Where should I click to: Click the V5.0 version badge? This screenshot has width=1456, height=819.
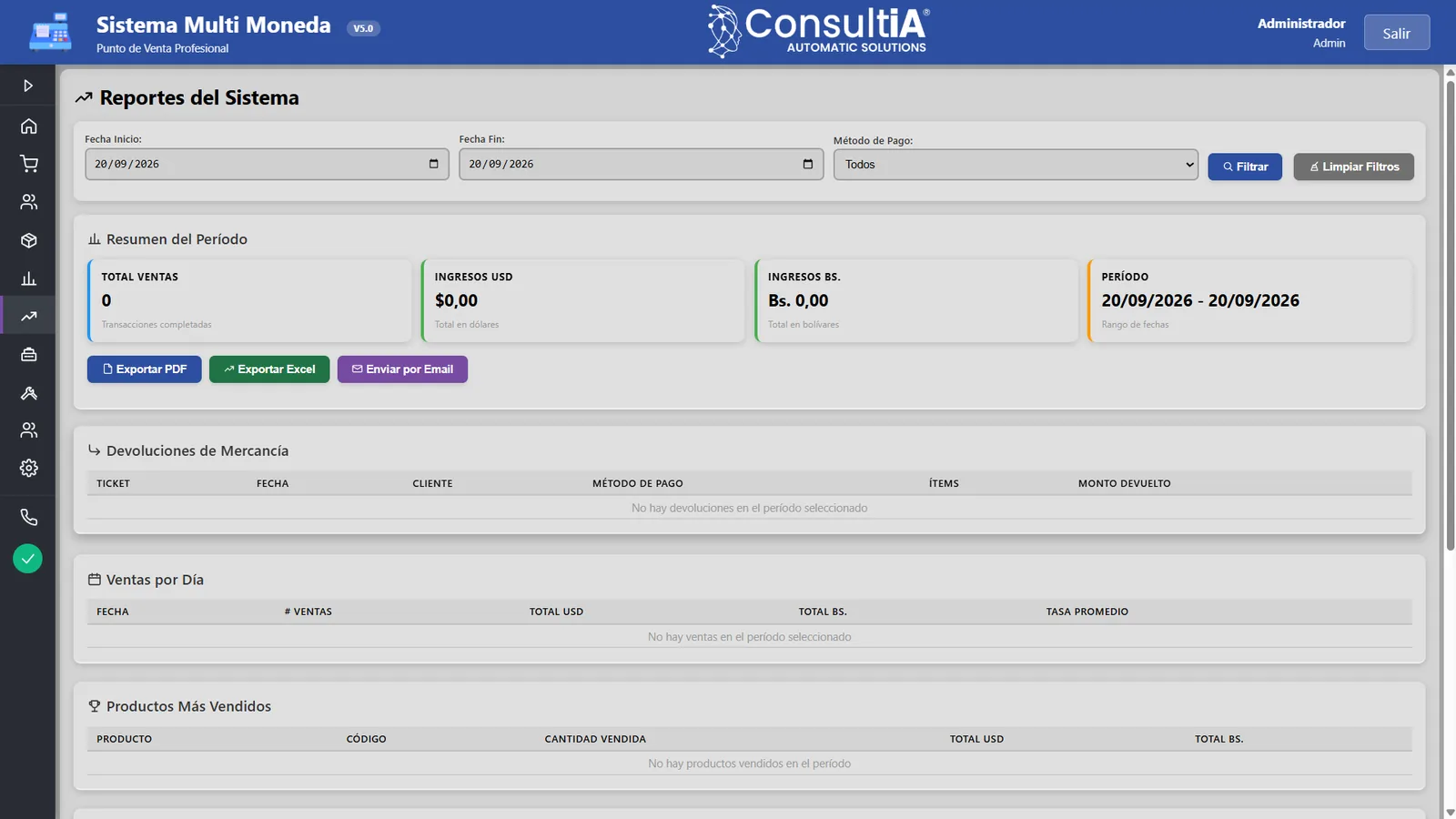363,28
